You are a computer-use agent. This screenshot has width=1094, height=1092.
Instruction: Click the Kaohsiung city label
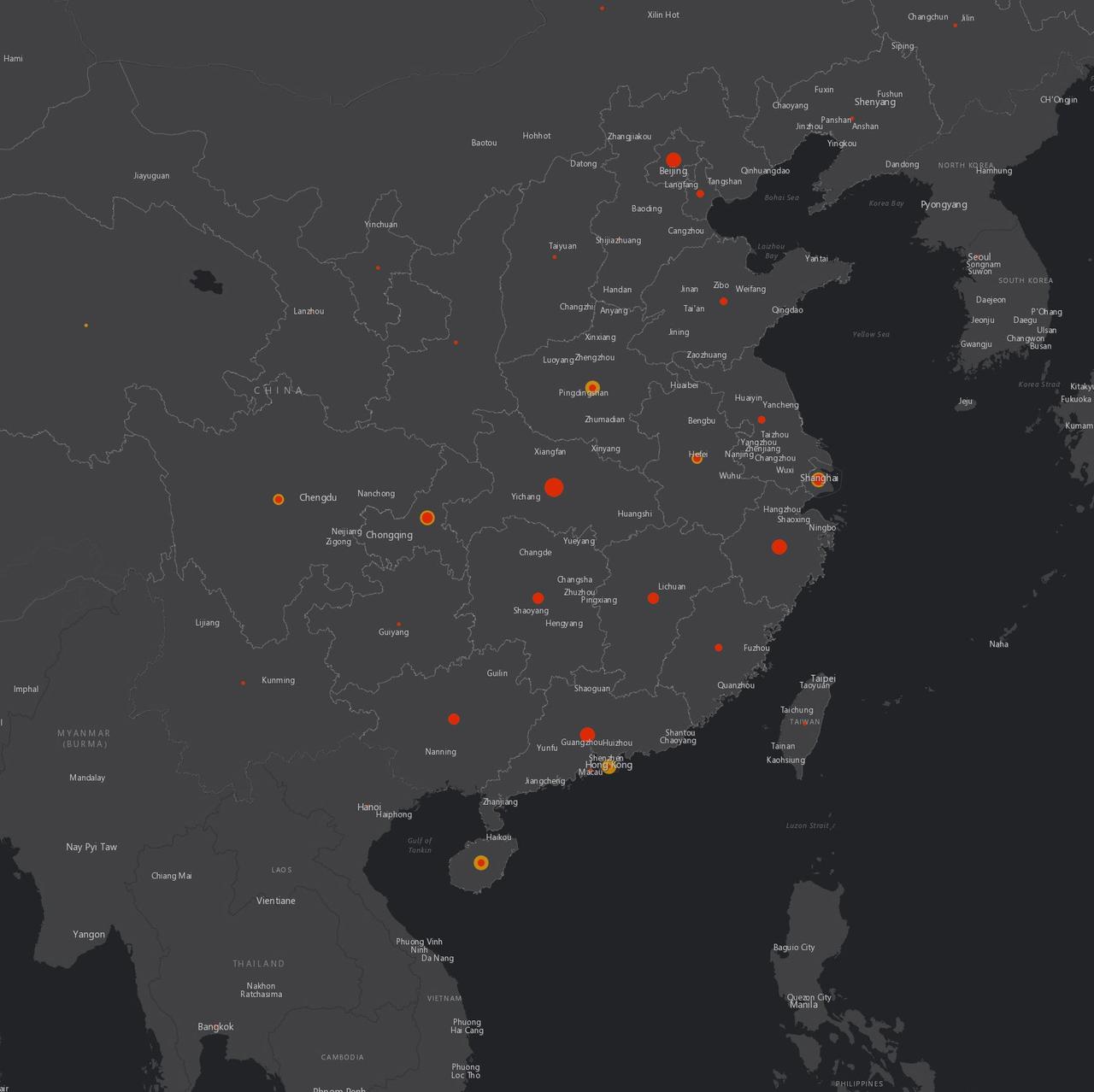[785, 760]
